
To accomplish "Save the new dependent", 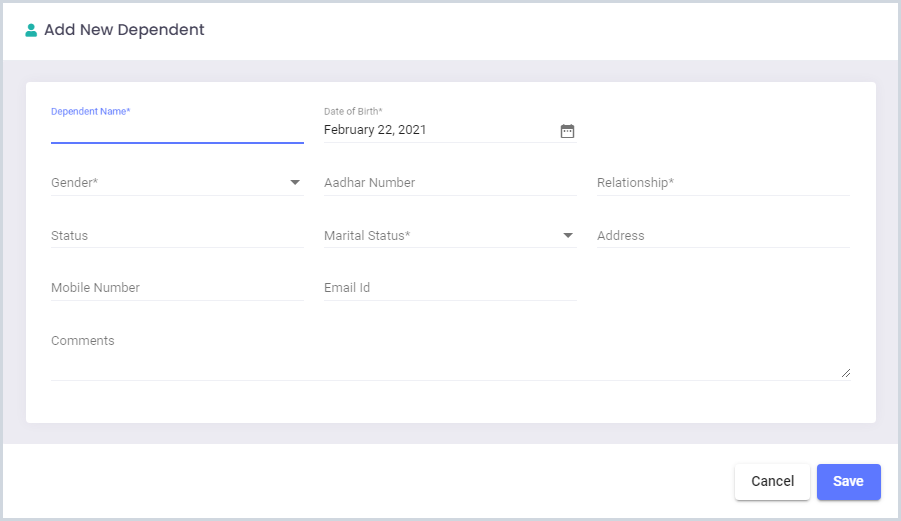I will pos(849,481).
